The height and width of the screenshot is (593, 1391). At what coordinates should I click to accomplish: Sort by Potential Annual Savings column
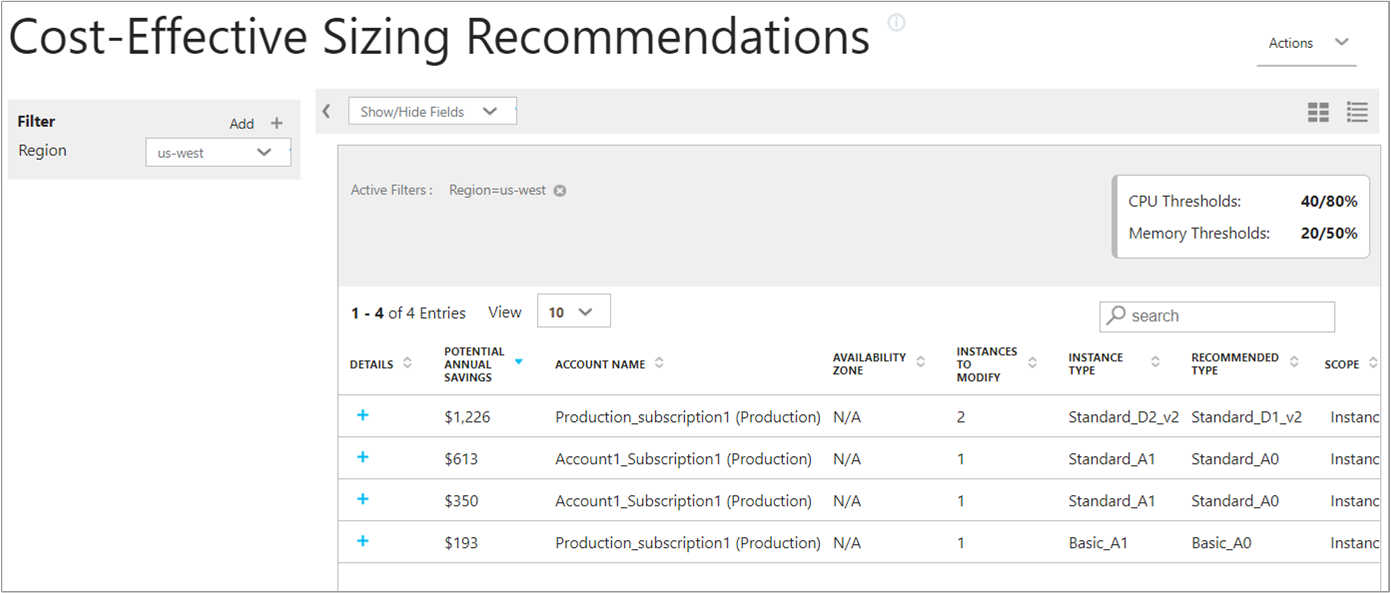tap(518, 362)
